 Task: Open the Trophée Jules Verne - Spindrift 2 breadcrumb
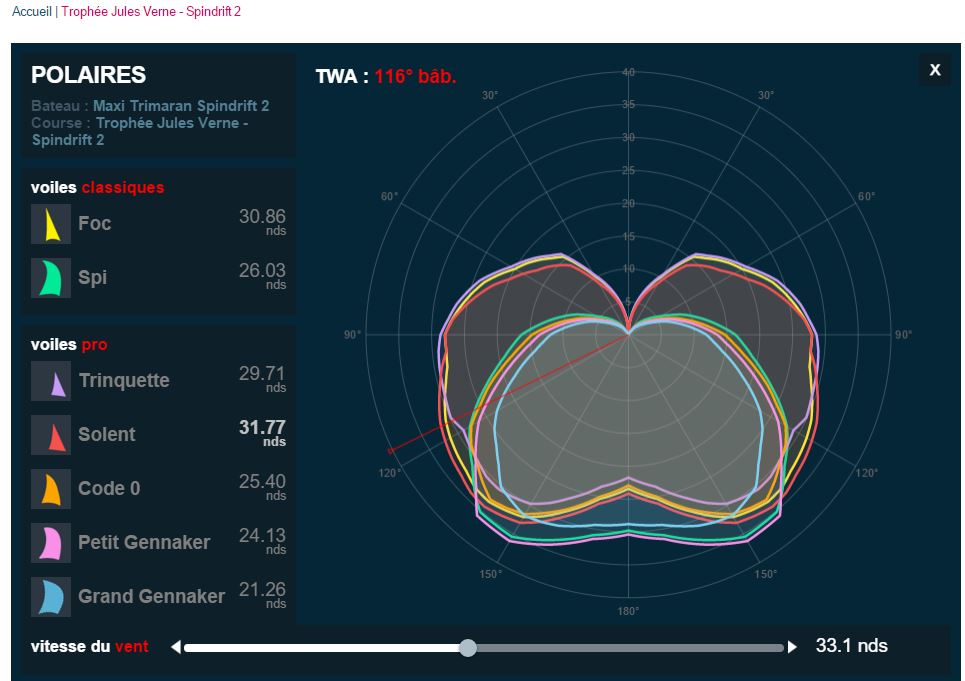click(x=151, y=12)
